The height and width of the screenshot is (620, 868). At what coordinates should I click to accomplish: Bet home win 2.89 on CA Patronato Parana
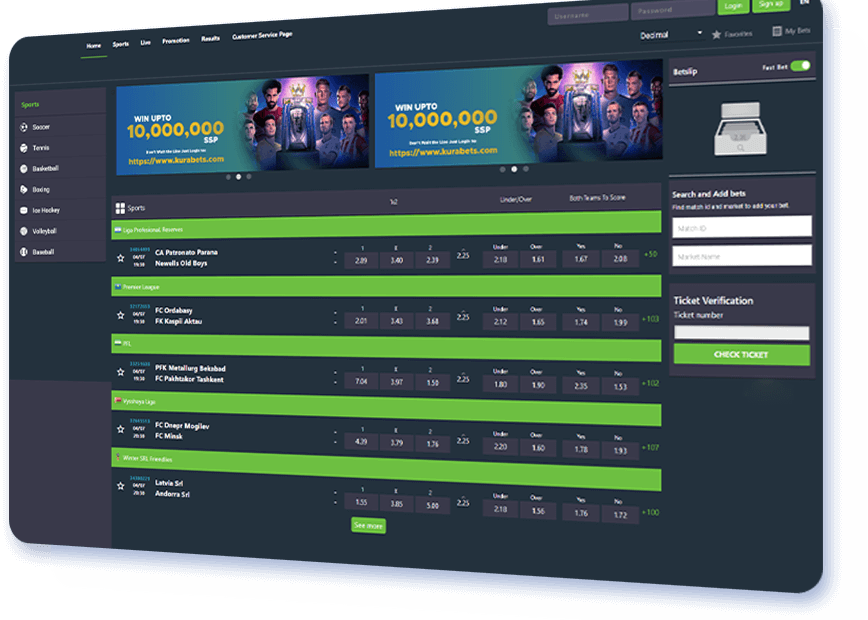click(x=361, y=260)
